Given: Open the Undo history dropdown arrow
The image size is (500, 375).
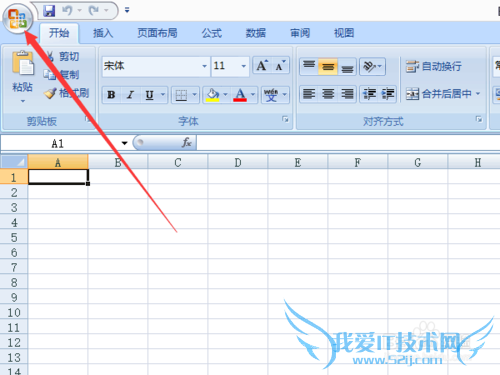Looking at the screenshot, I should 80,11.
